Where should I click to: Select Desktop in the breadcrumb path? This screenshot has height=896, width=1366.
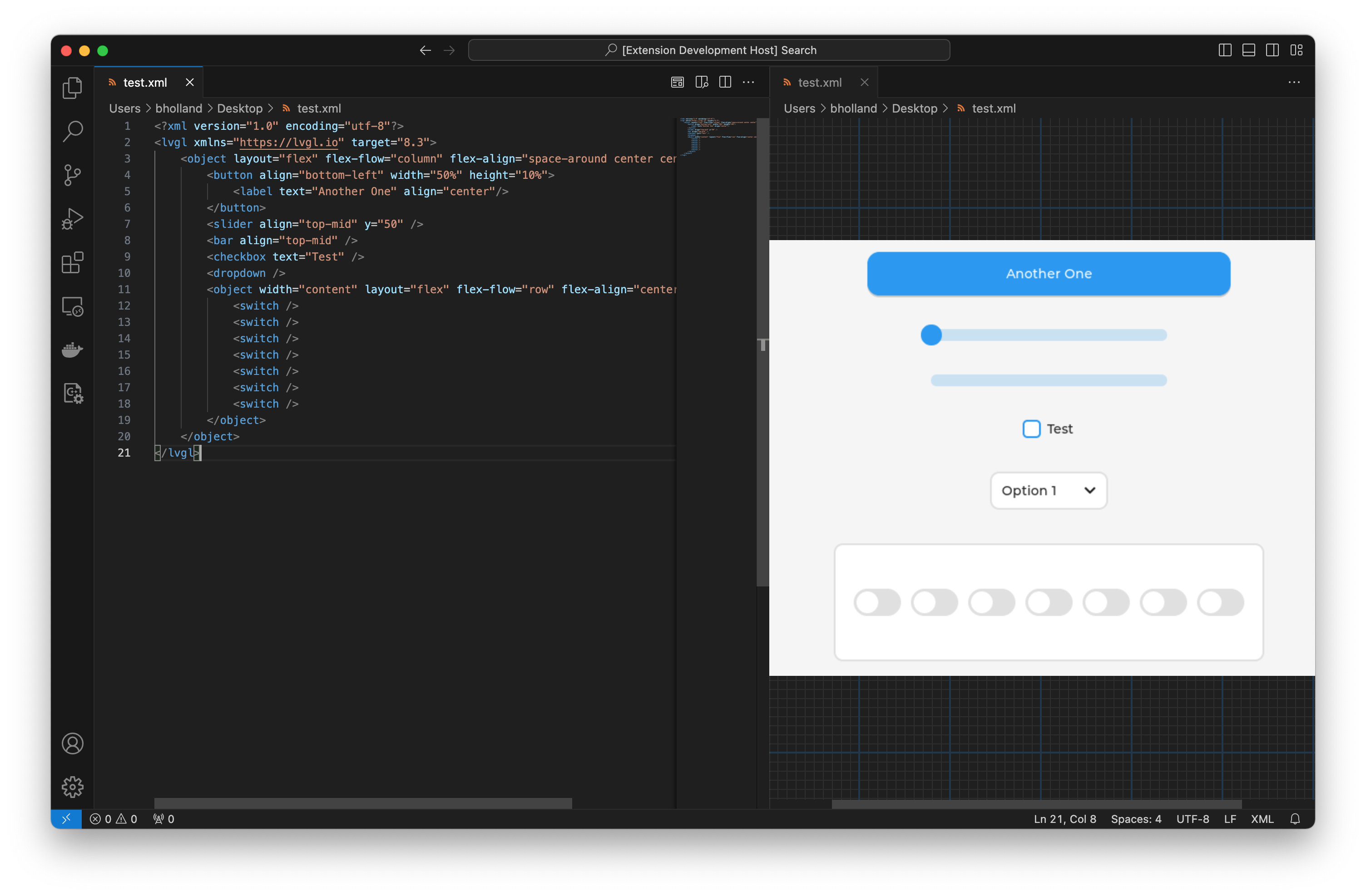click(x=240, y=108)
